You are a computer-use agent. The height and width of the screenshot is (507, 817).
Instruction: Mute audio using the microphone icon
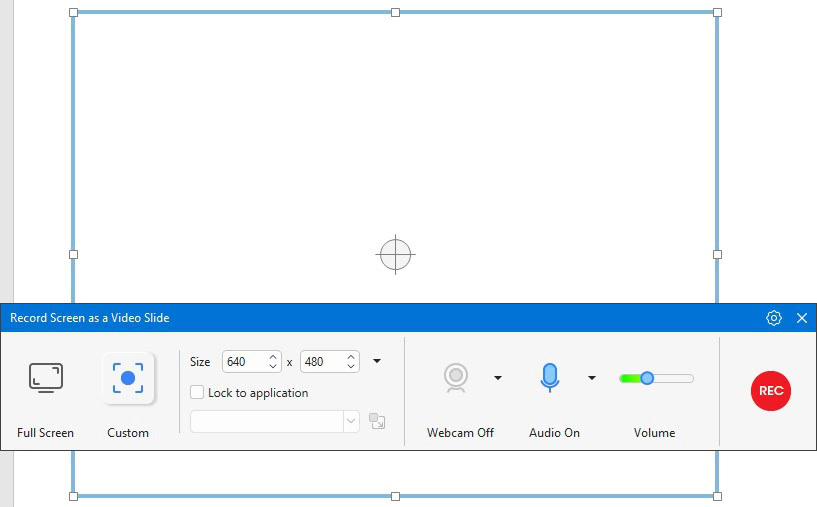tap(549, 377)
